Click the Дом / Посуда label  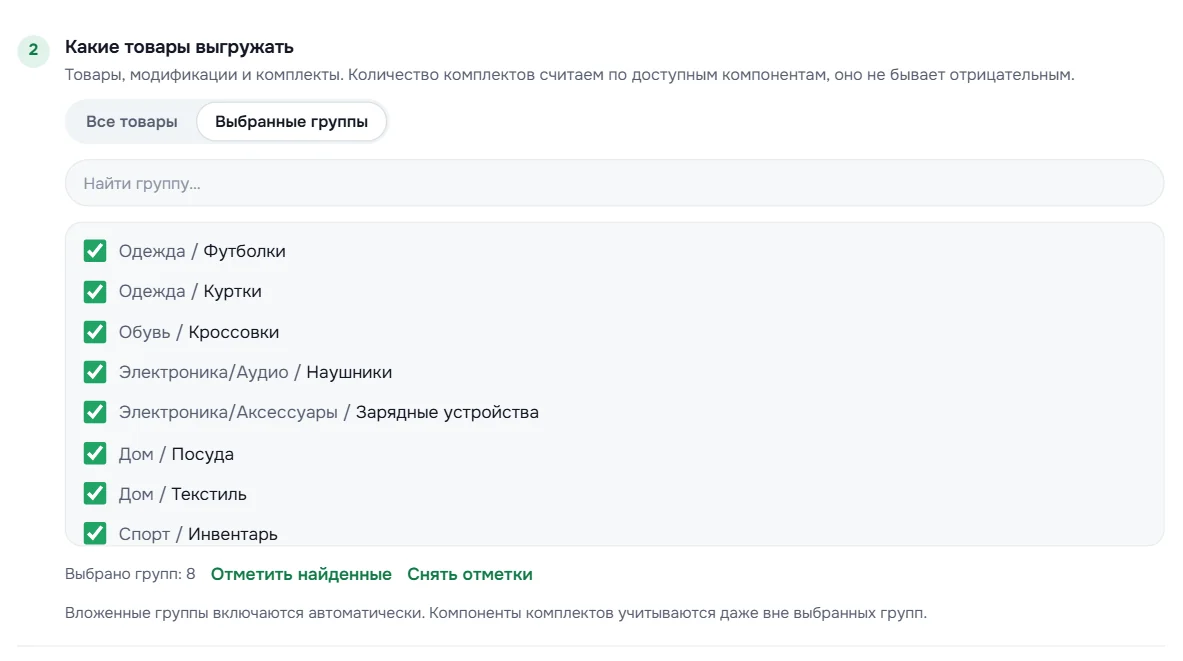177,454
